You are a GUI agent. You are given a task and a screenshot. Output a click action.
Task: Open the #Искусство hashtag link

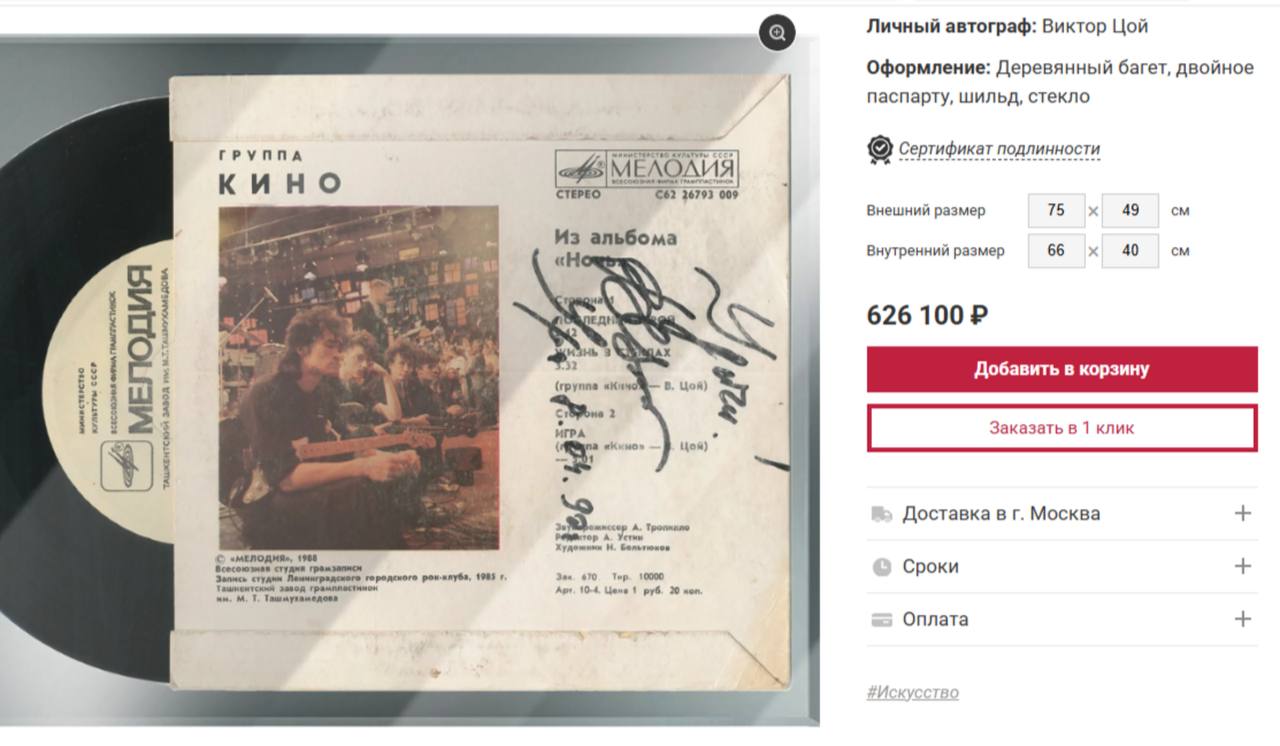(x=912, y=692)
